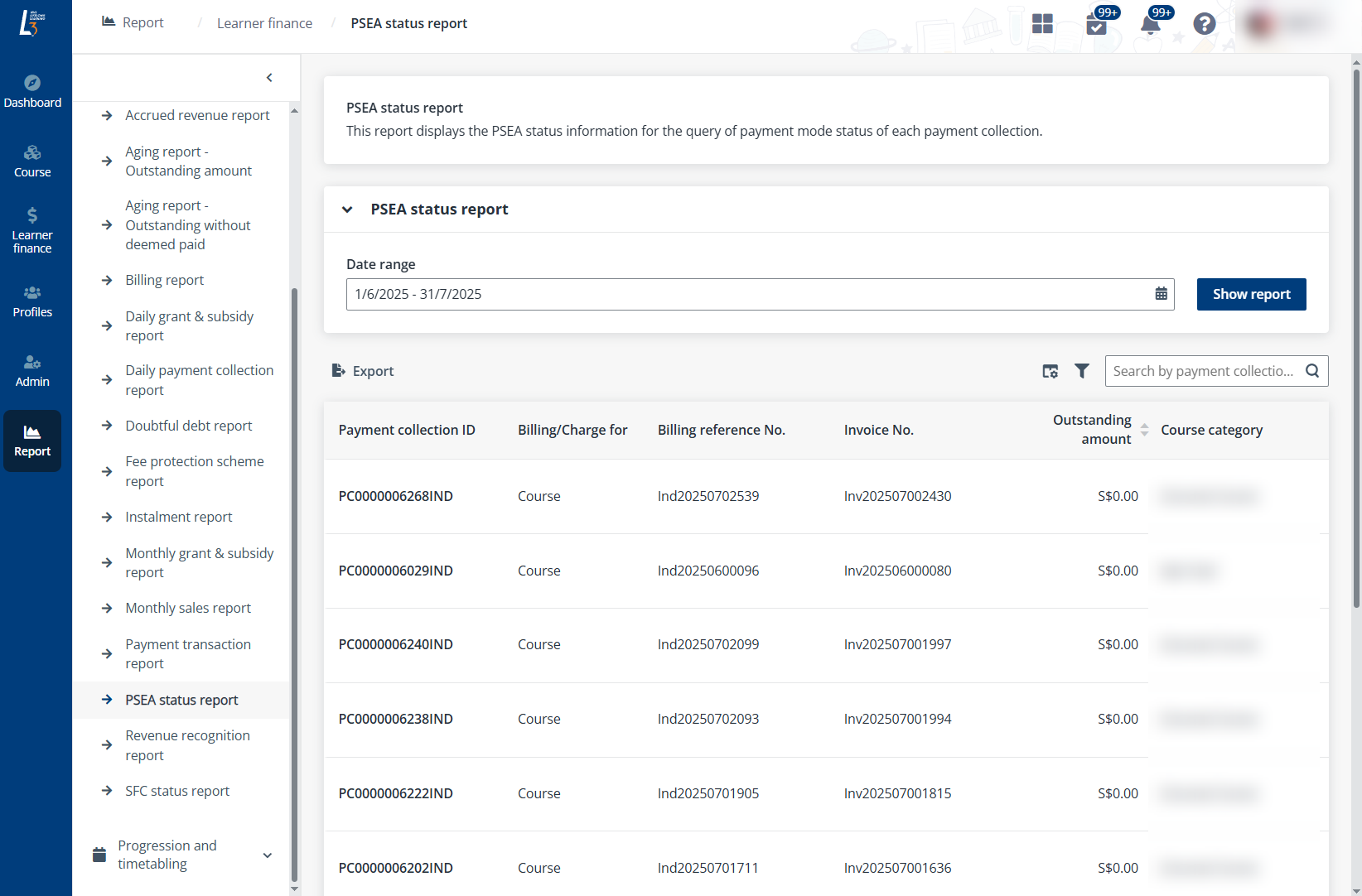Open the Dashboard from sidebar
Image resolution: width=1362 pixels, height=896 pixels.
(x=32, y=91)
